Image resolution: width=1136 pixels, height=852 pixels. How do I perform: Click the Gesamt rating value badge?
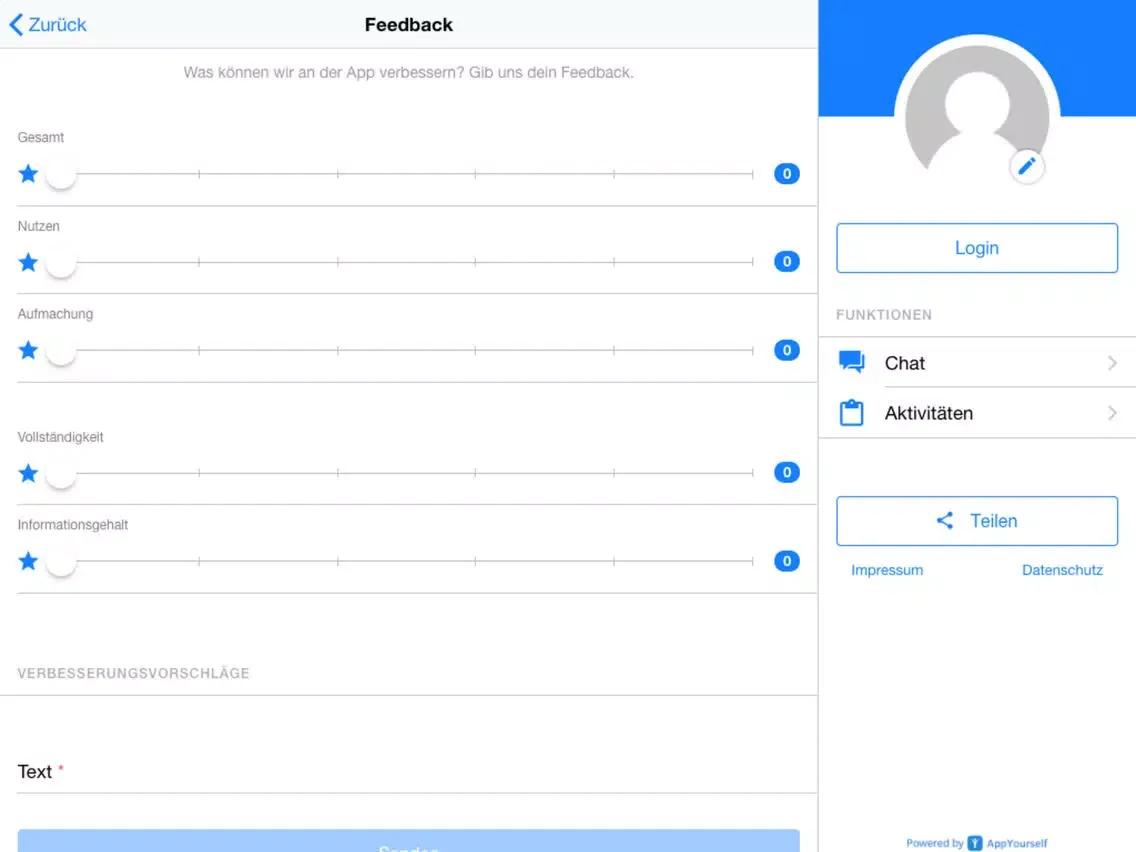(x=787, y=174)
